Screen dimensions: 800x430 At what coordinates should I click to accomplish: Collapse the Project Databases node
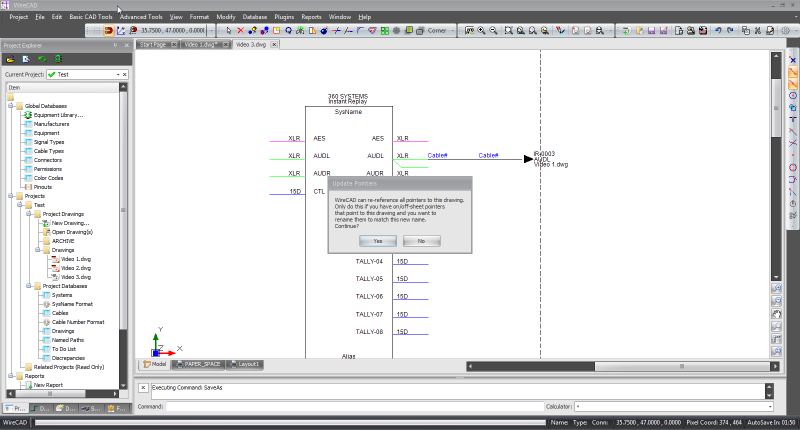coord(29,286)
